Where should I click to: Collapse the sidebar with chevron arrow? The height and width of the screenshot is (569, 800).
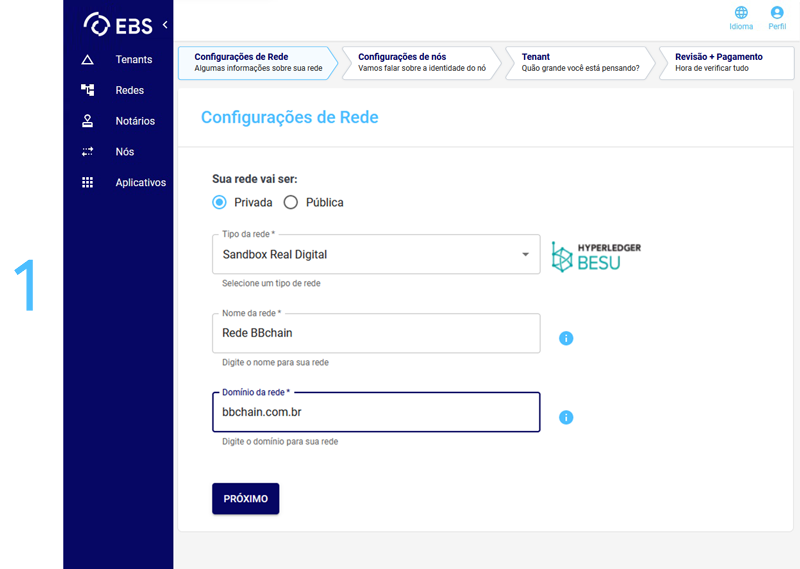pos(165,24)
